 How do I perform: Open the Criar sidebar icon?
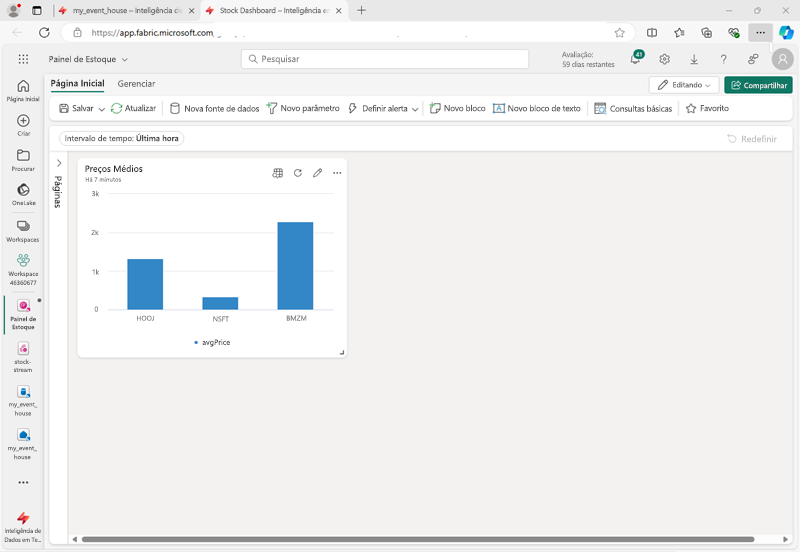(x=23, y=126)
